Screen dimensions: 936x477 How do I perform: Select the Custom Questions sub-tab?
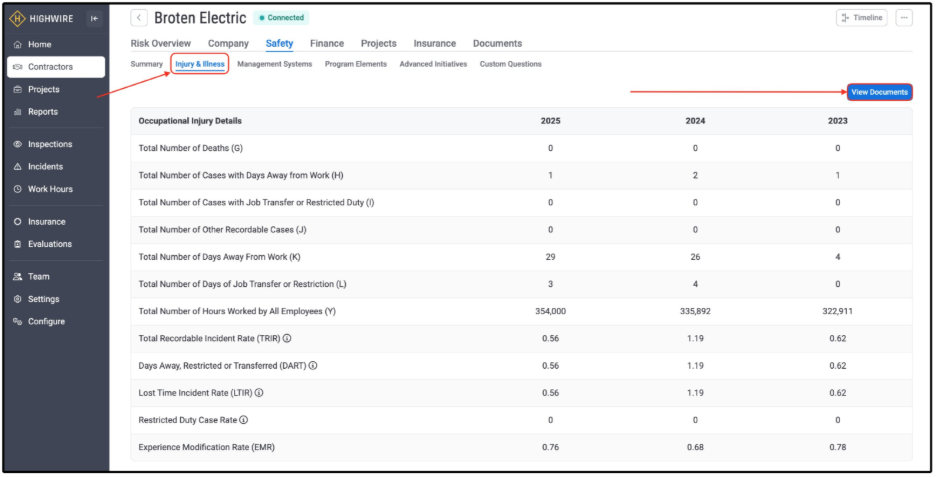[510, 64]
